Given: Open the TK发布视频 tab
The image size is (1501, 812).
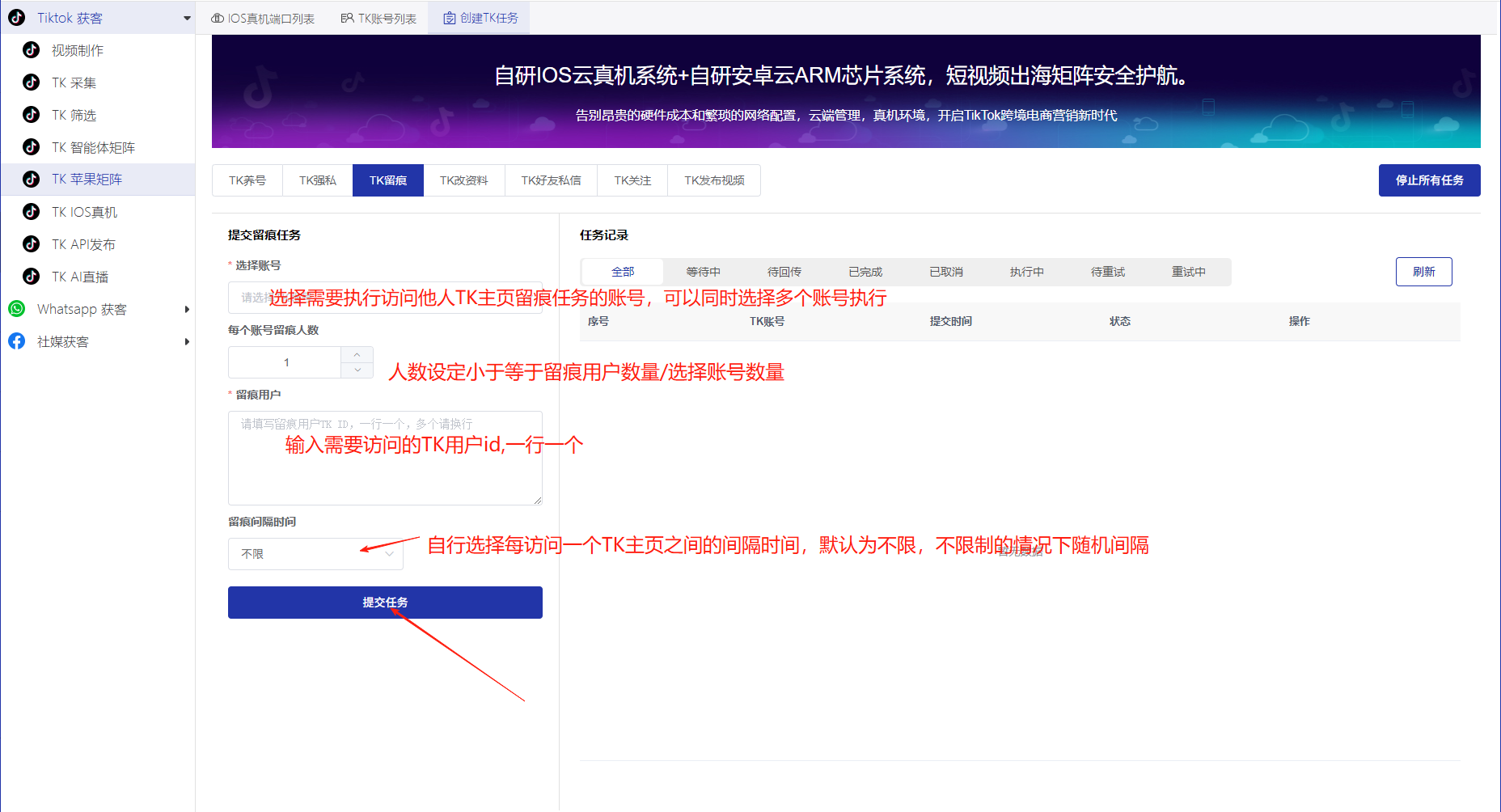Looking at the screenshot, I should click(714, 180).
